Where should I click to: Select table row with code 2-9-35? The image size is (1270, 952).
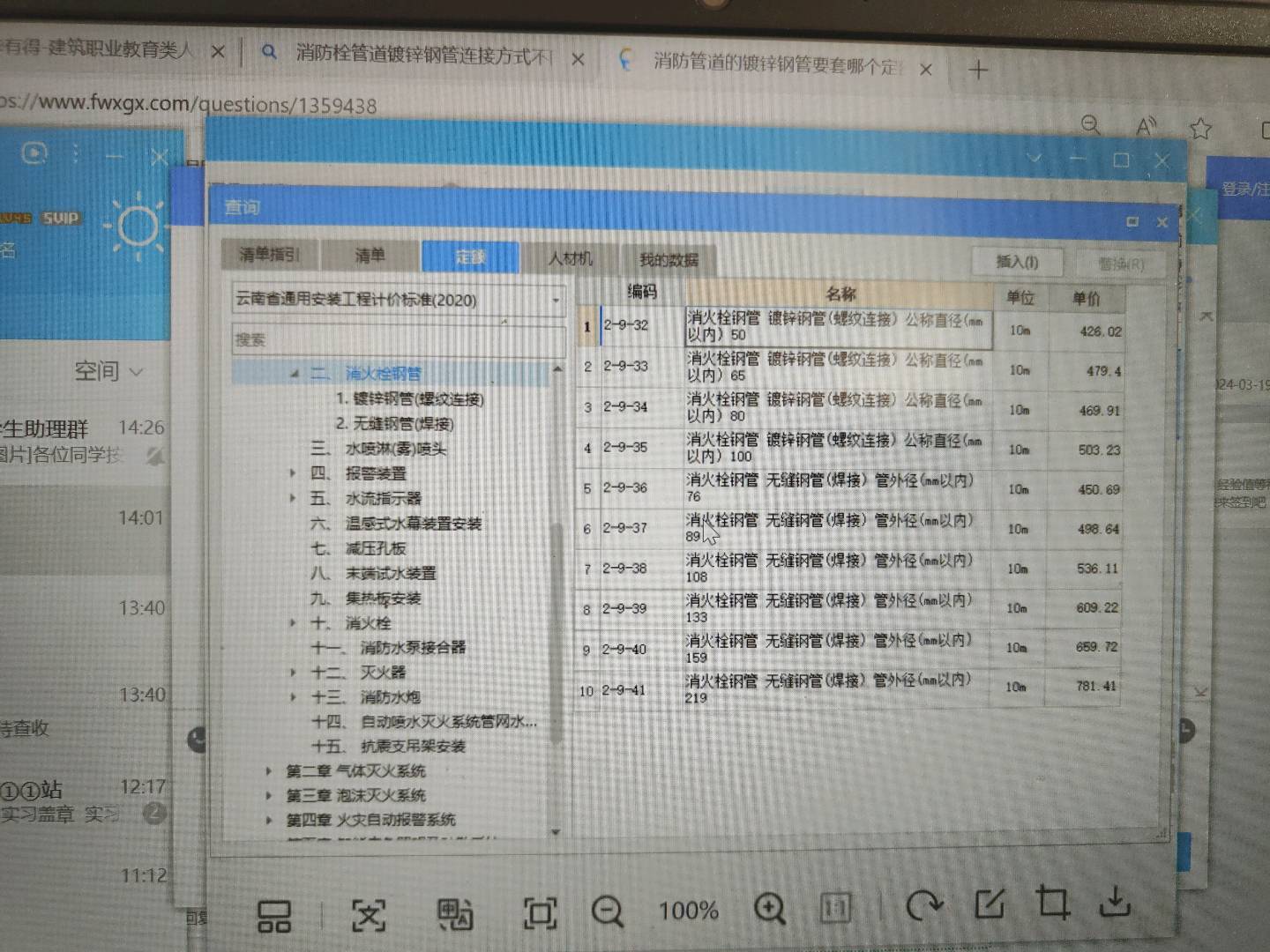850,449
